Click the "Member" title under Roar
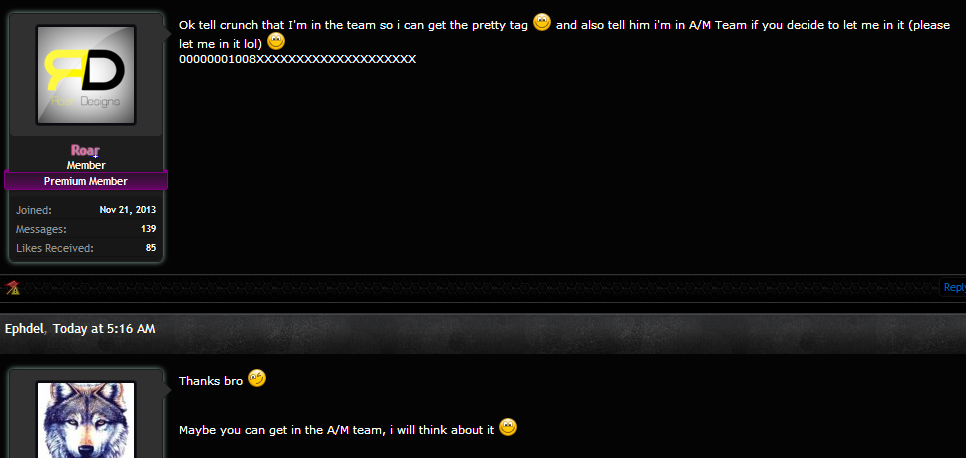The width and height of the screenshot is (966, 458). (x=86, y=165)
